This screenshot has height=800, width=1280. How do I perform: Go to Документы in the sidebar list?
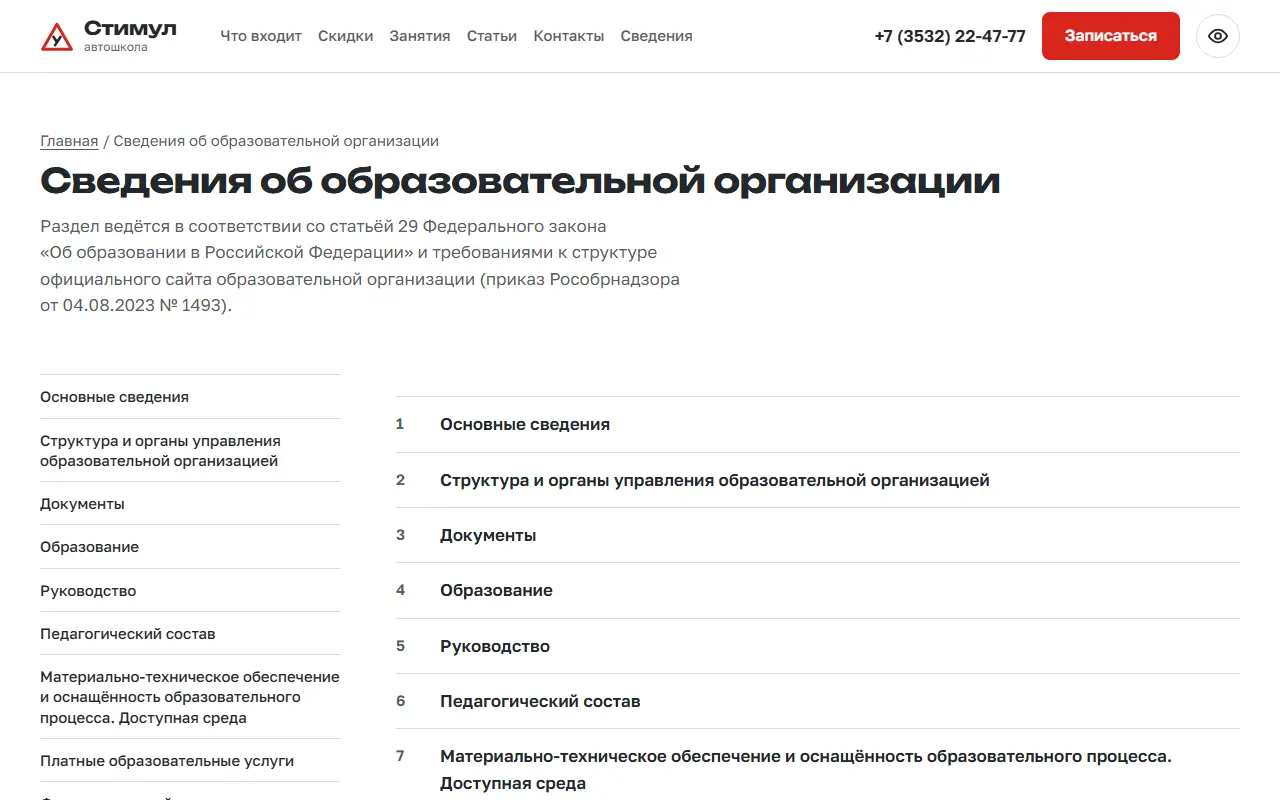click(190, 504)
